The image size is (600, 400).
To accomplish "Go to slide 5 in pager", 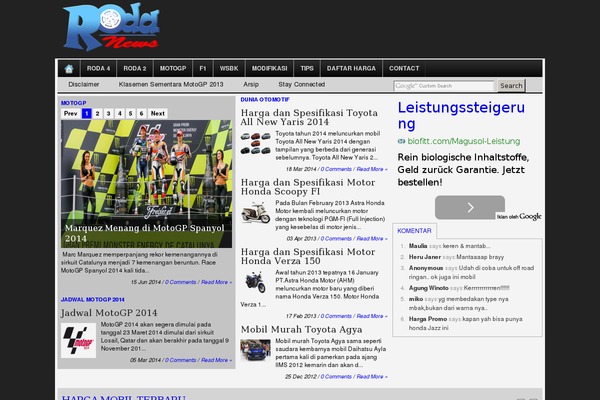I will pyautogui.click(x=130, y=113).
